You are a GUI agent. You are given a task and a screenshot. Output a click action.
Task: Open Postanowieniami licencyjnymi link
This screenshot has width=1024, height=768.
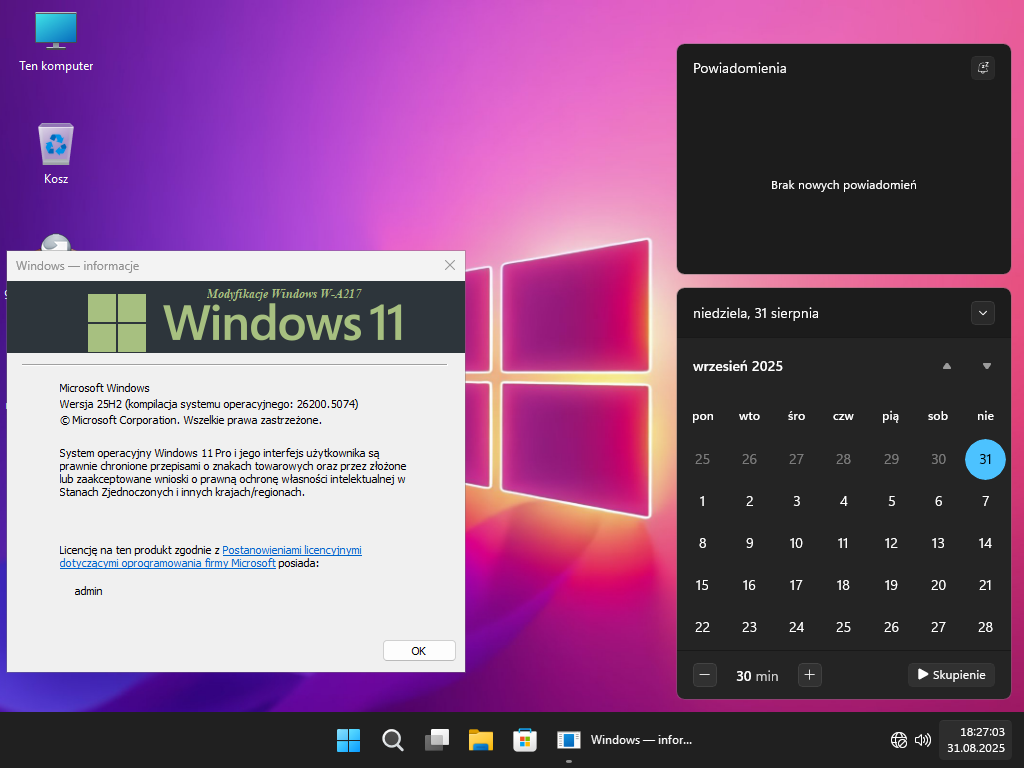coord(292,550)
